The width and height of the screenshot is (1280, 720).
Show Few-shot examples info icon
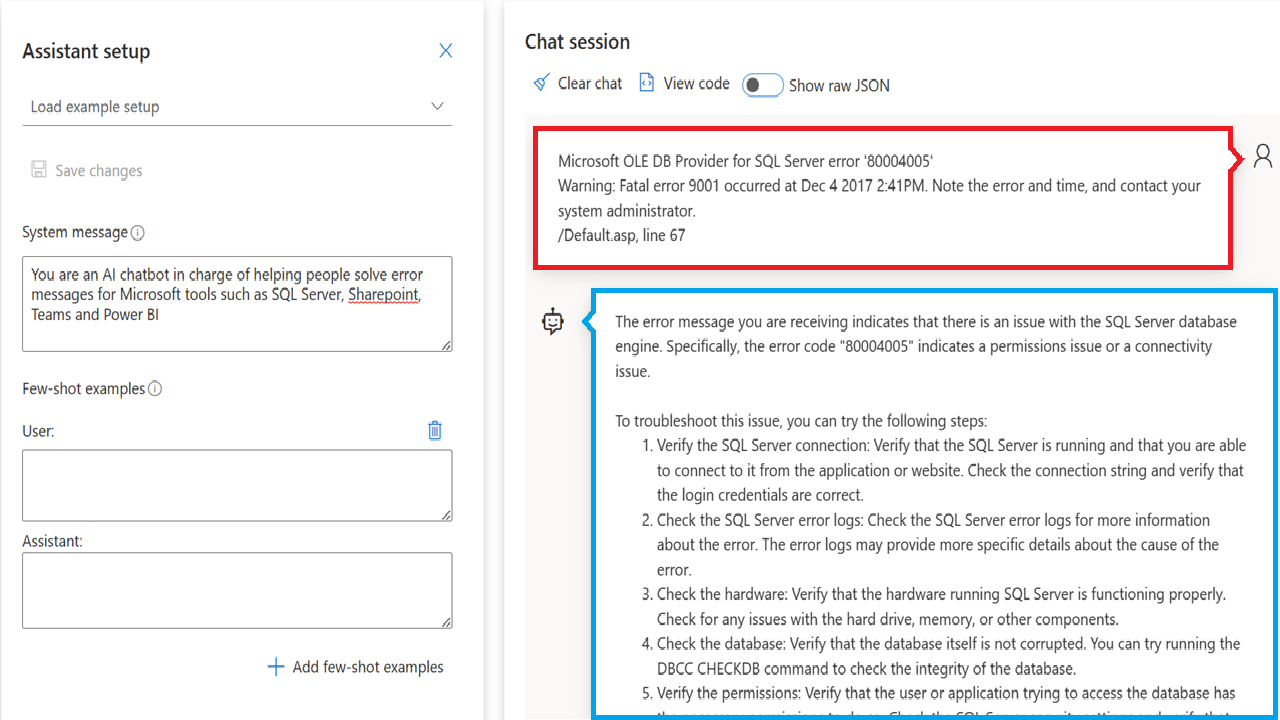click(x=155, y=389)
